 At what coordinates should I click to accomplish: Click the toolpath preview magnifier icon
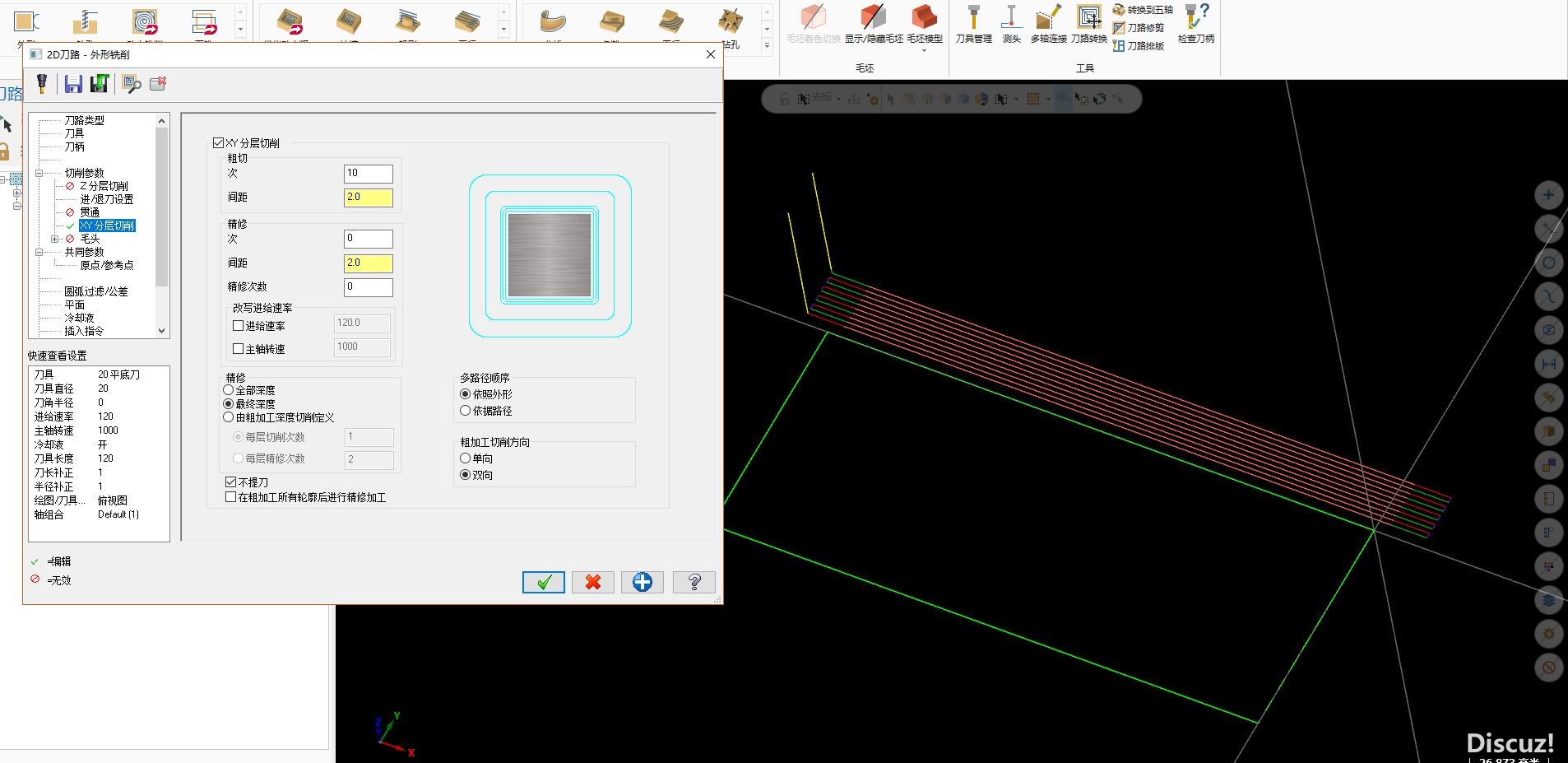132,83
